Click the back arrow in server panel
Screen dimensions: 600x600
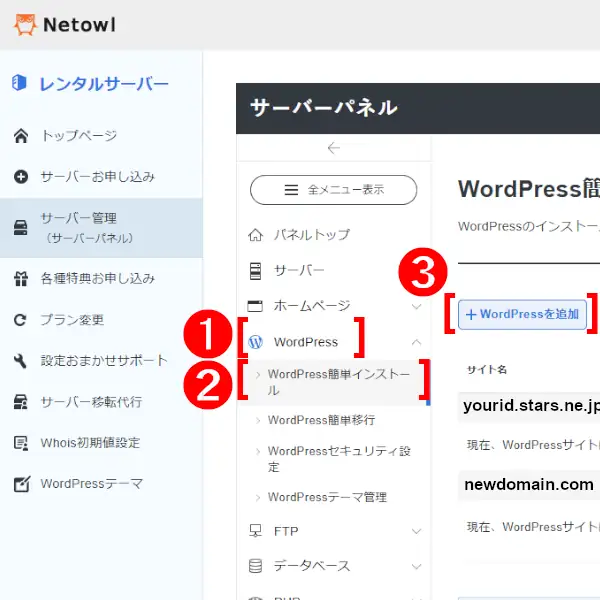coord(334,148)
